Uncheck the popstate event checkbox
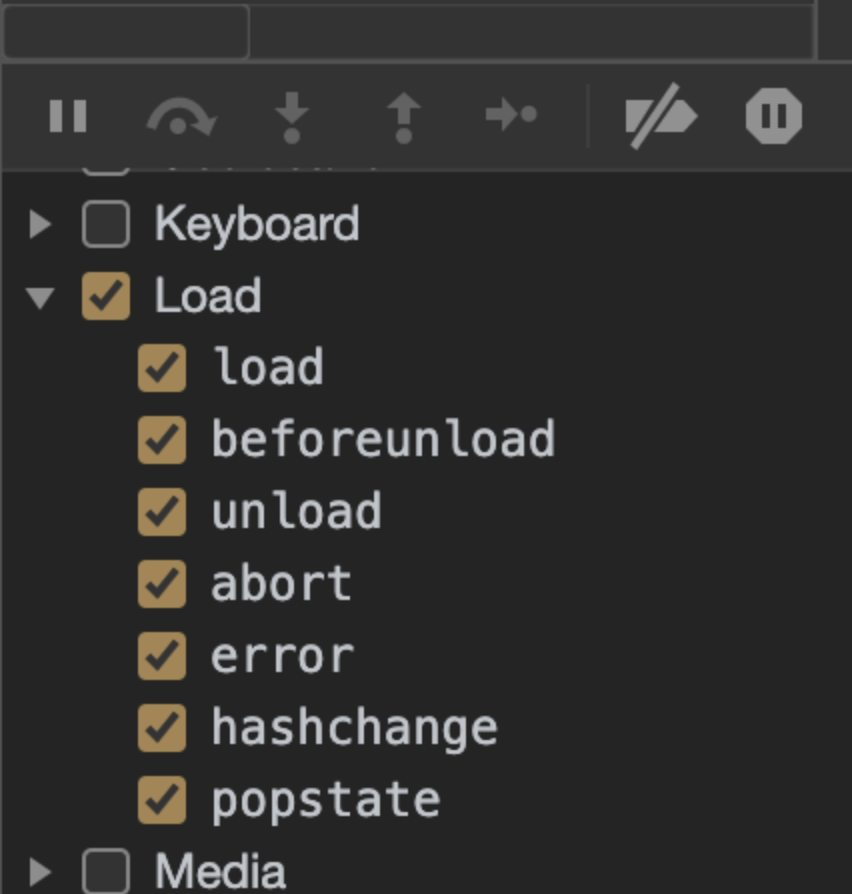 162,799
